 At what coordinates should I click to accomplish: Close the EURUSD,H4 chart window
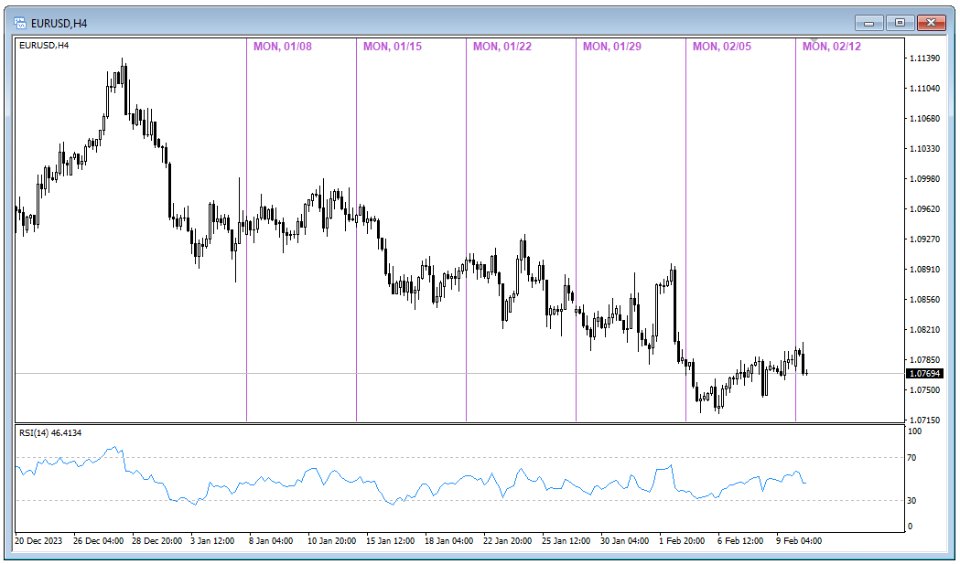point(931,23)
